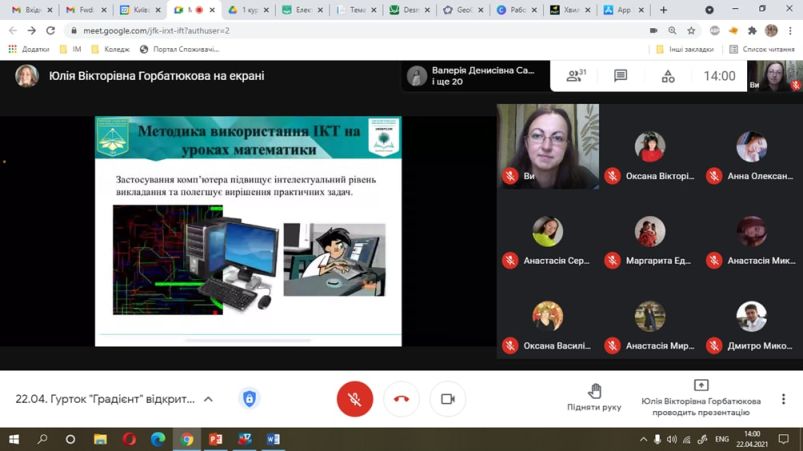Screen dimensions: 803x451
Task: Turn on the camera button
Action: (448, 399)
